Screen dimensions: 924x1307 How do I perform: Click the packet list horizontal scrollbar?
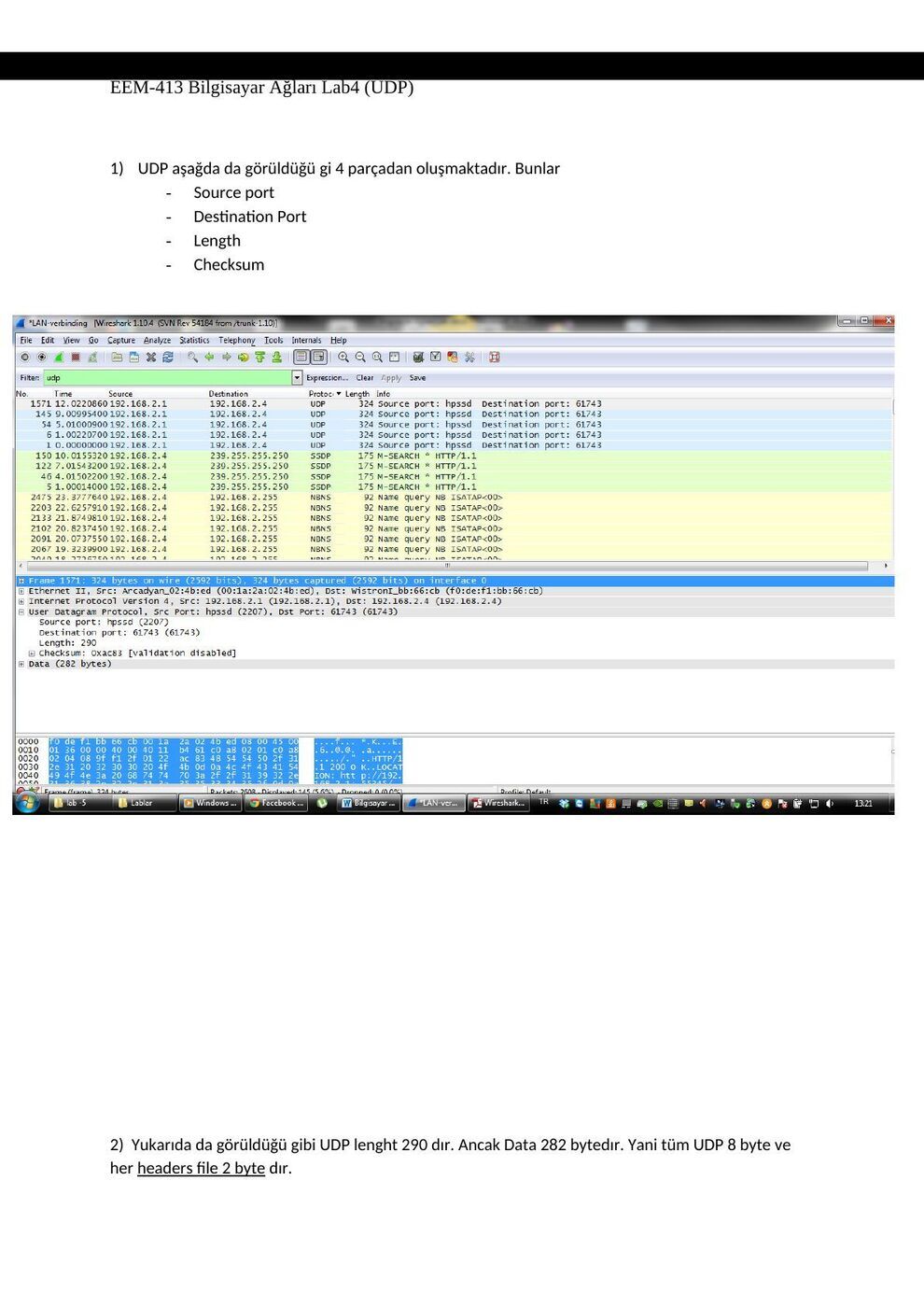tap(447, 566)
